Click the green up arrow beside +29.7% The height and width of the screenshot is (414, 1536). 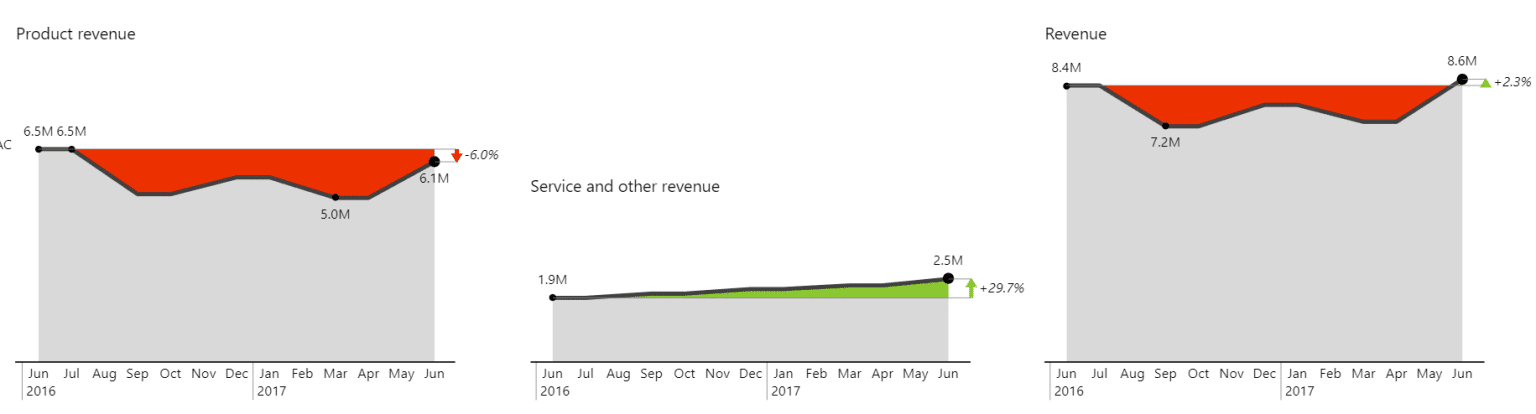[x=970, y=288]
